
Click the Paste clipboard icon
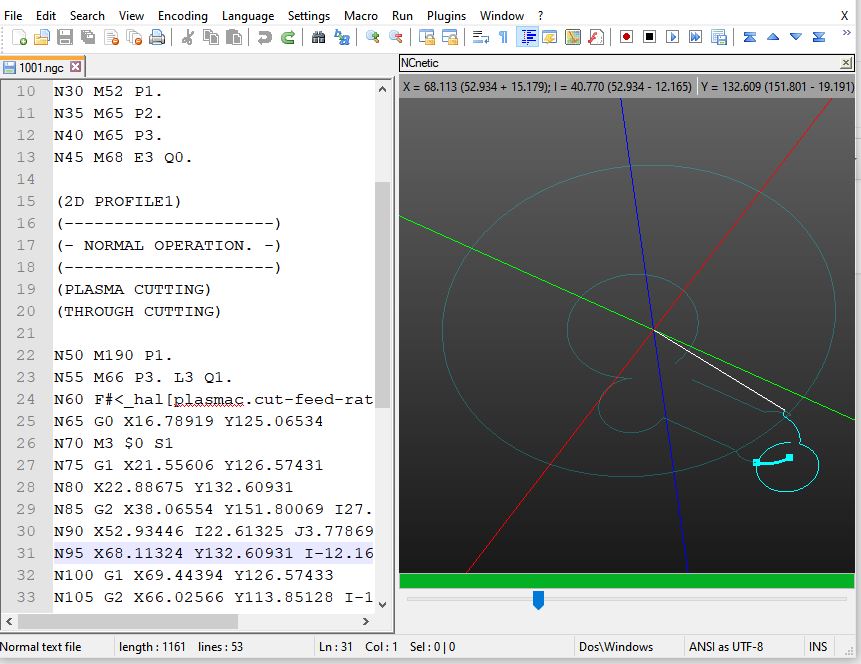[234, 37]
